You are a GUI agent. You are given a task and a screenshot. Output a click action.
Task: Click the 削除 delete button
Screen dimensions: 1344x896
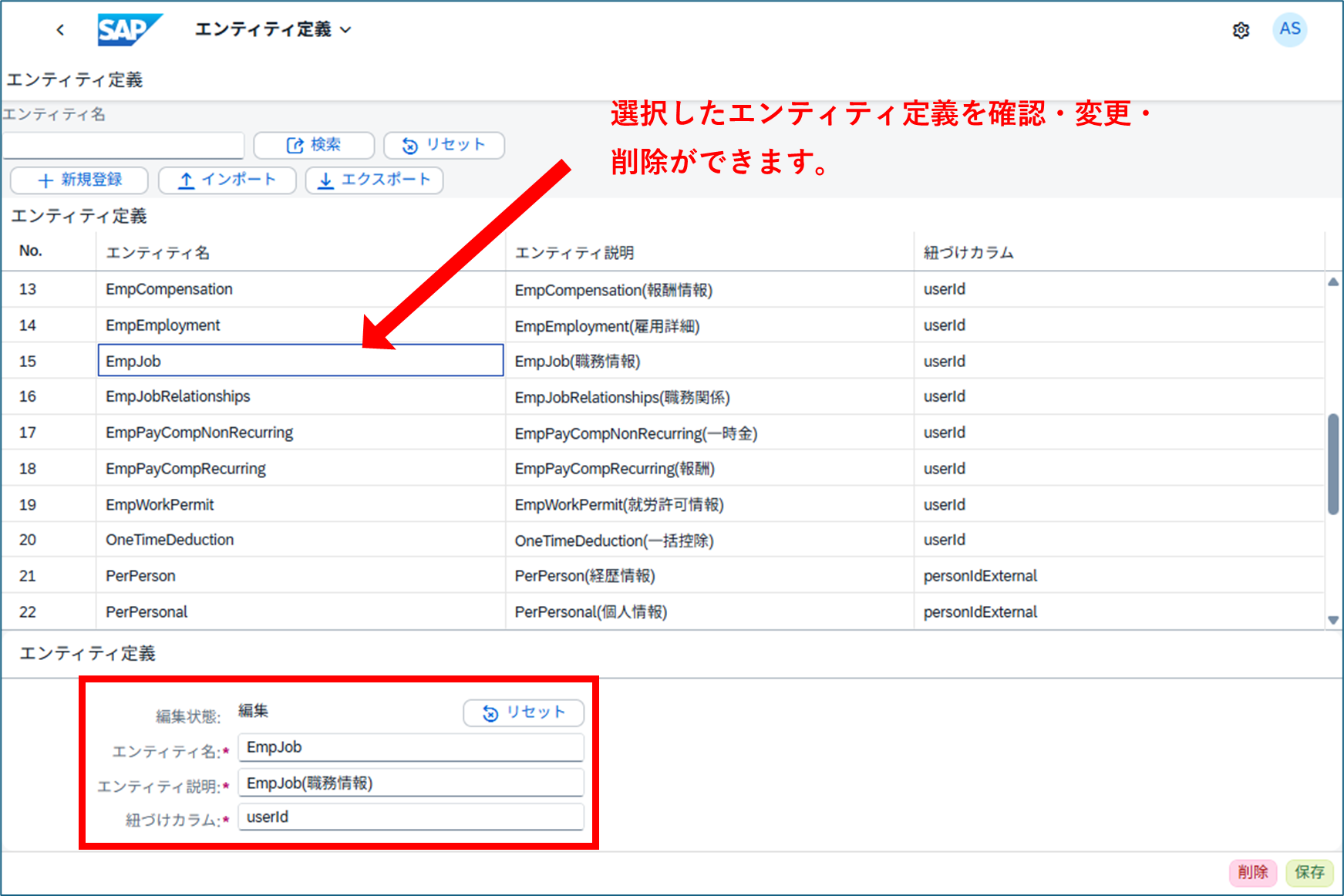click(x=1252, y=872)
